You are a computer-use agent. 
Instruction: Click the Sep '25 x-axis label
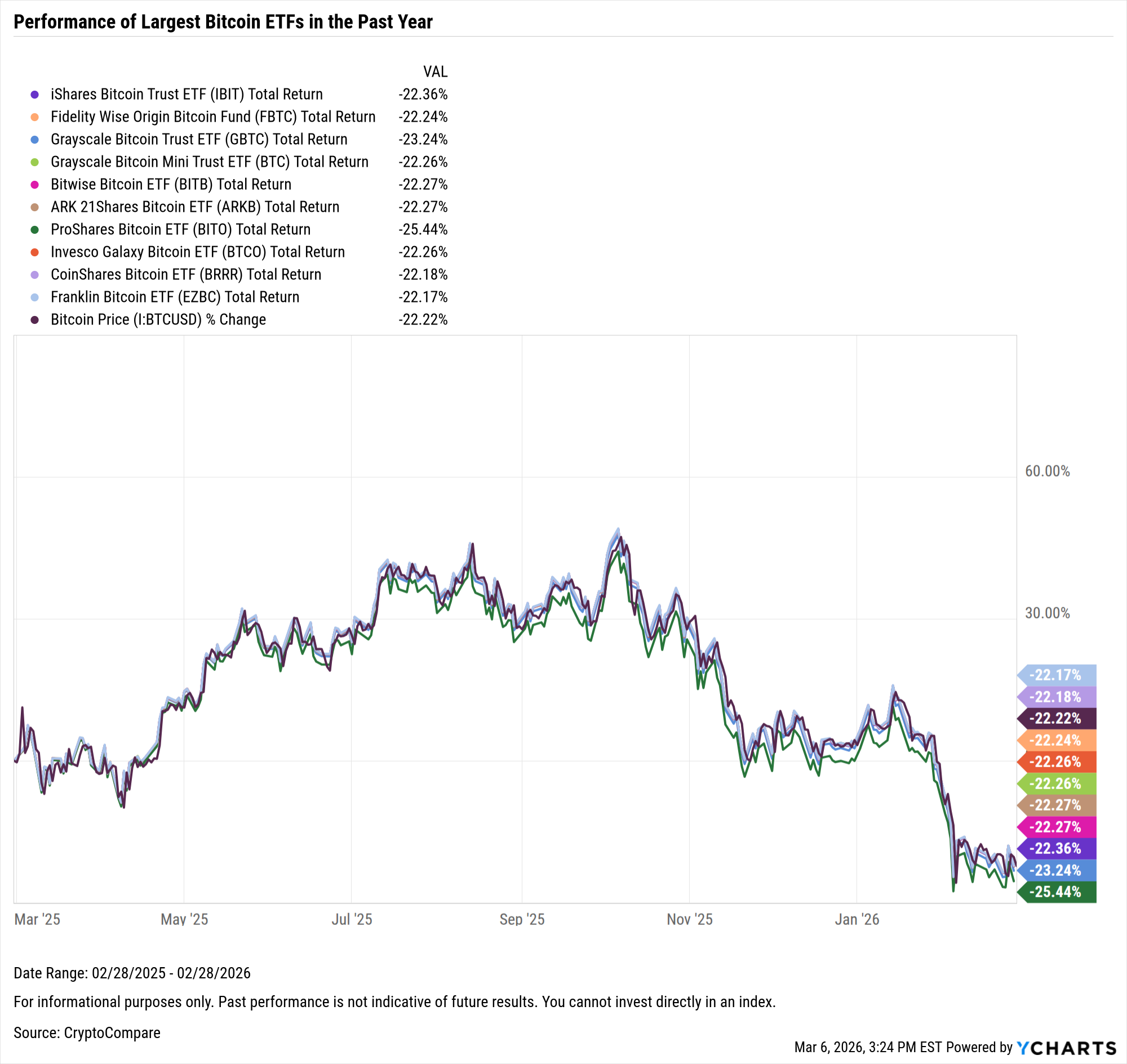[521, 919]
